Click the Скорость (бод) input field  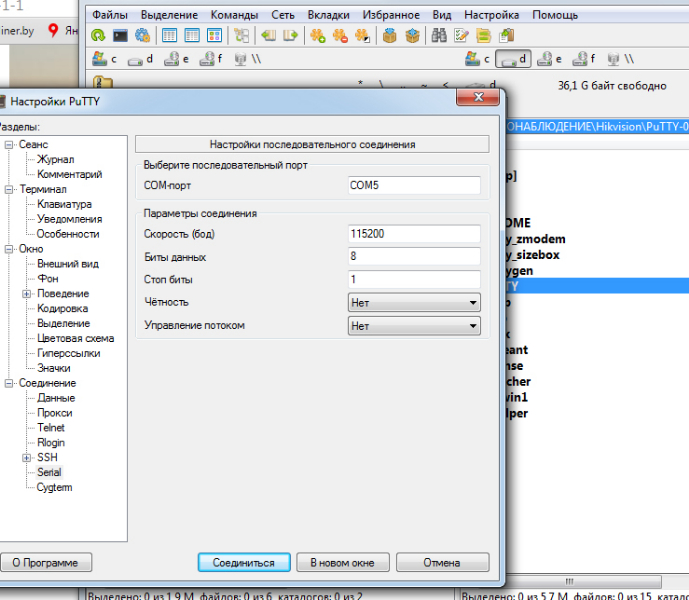click(414, 233)
